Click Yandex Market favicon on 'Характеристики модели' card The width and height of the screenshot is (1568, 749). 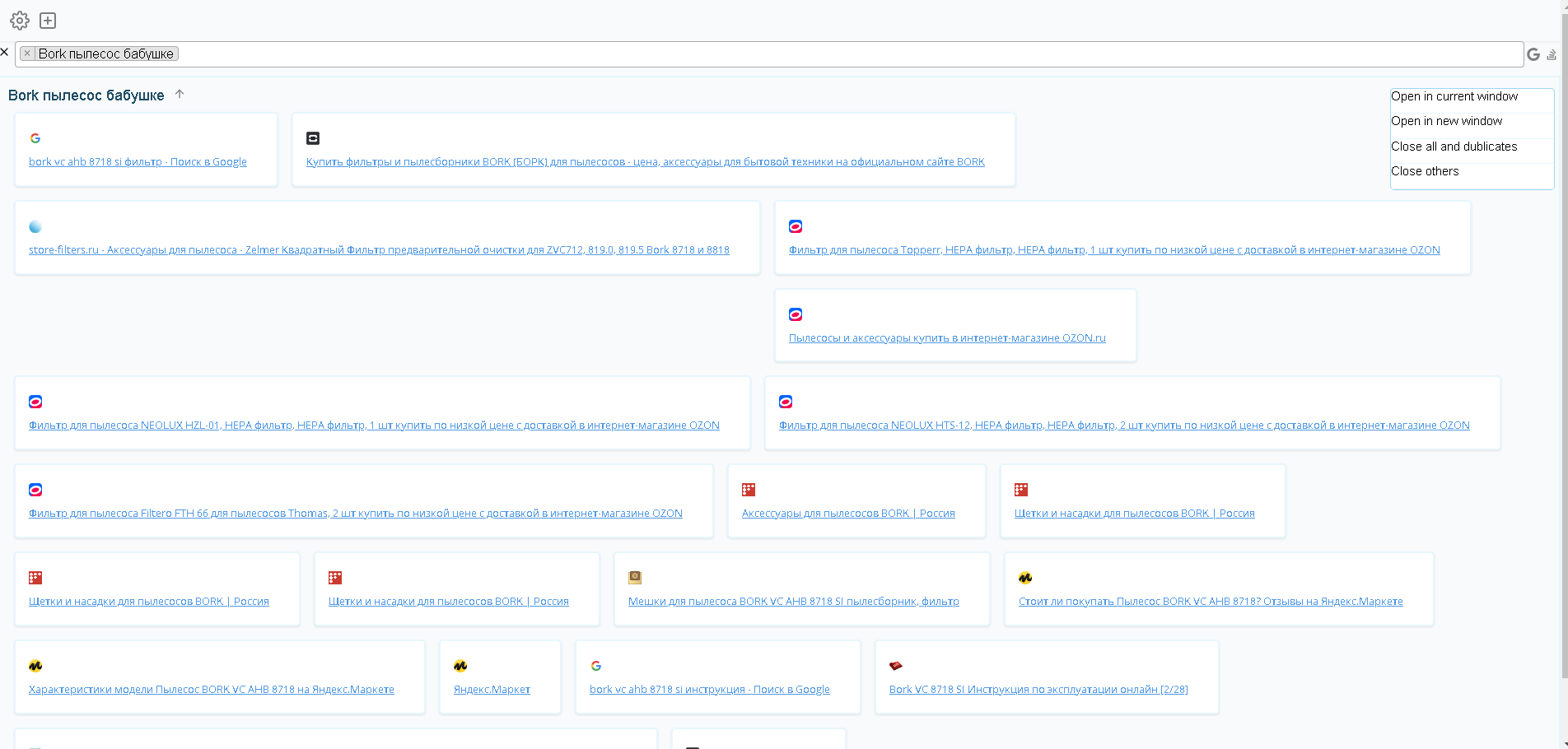point(35,666)
